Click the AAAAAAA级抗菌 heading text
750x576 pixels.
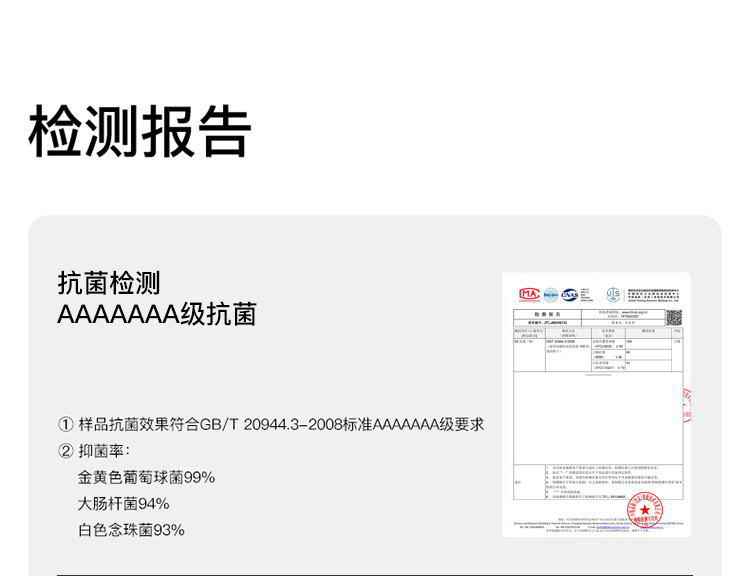click(157, 315)
